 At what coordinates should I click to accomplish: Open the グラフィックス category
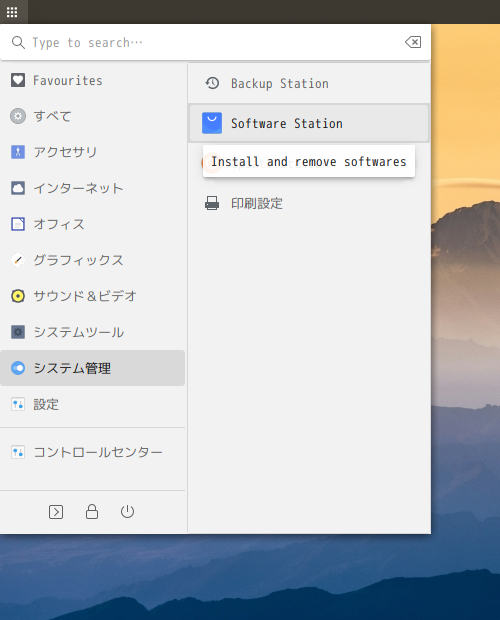pos(92,260)
